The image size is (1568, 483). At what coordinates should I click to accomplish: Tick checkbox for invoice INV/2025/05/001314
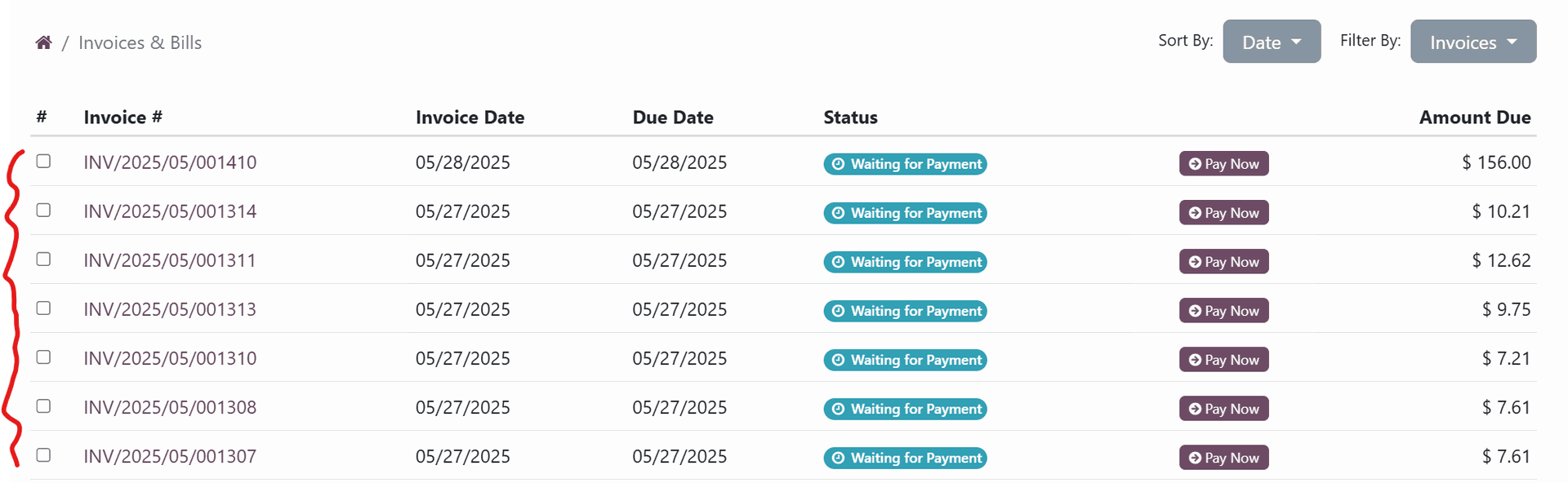click(x=43, y=210)
